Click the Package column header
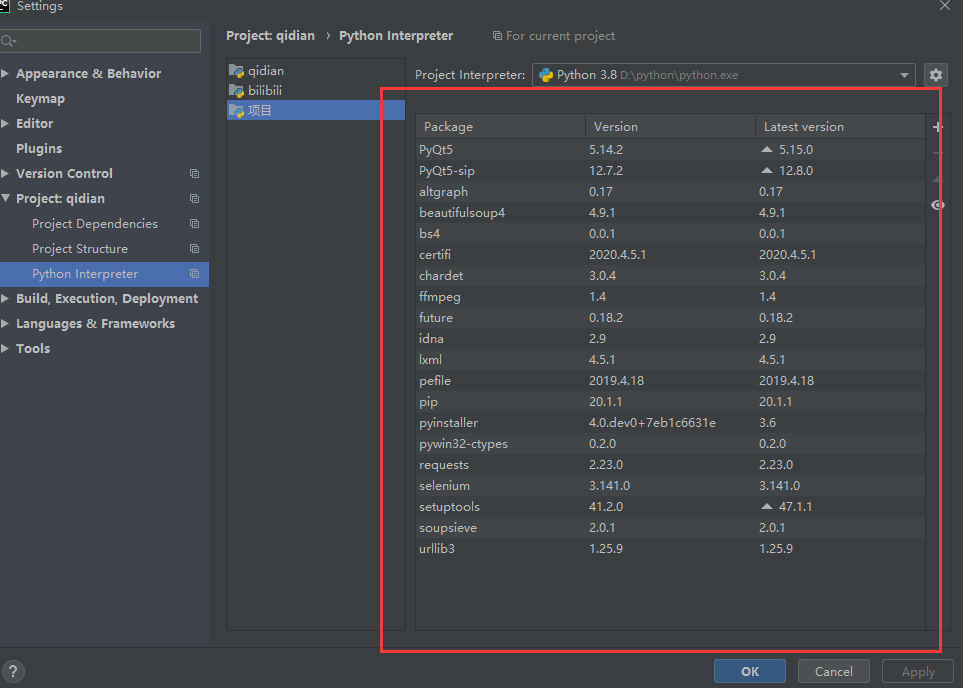The width and height of the screenshot is (963, 688). pyautogui.click(x=501, y=127)
